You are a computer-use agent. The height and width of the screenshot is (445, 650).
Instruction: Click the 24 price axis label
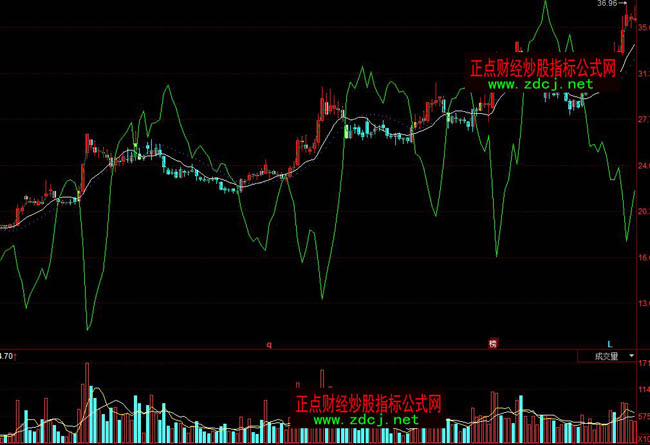[x=642, y=166]
